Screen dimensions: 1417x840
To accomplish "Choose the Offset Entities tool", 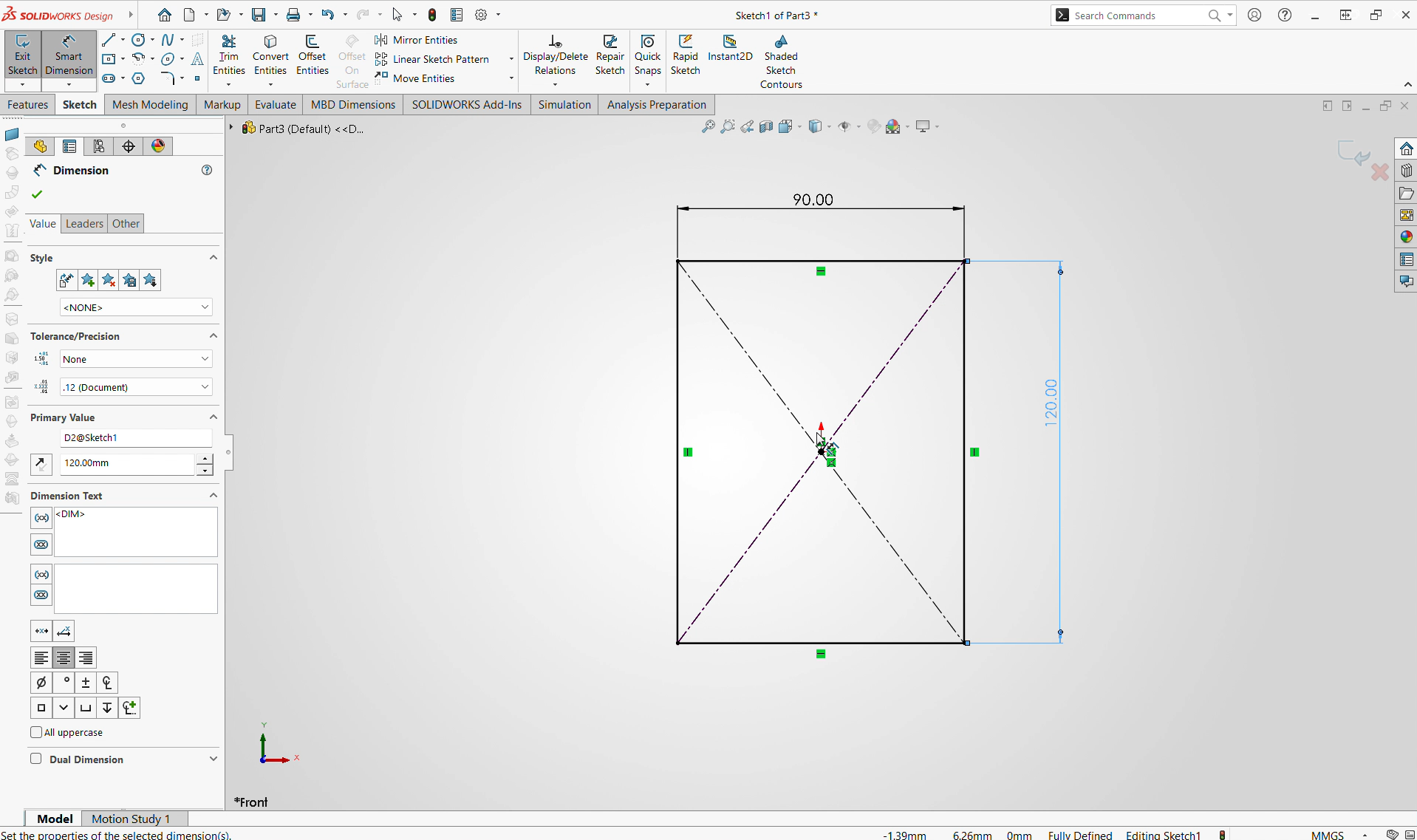I will (x=312, y=55).
